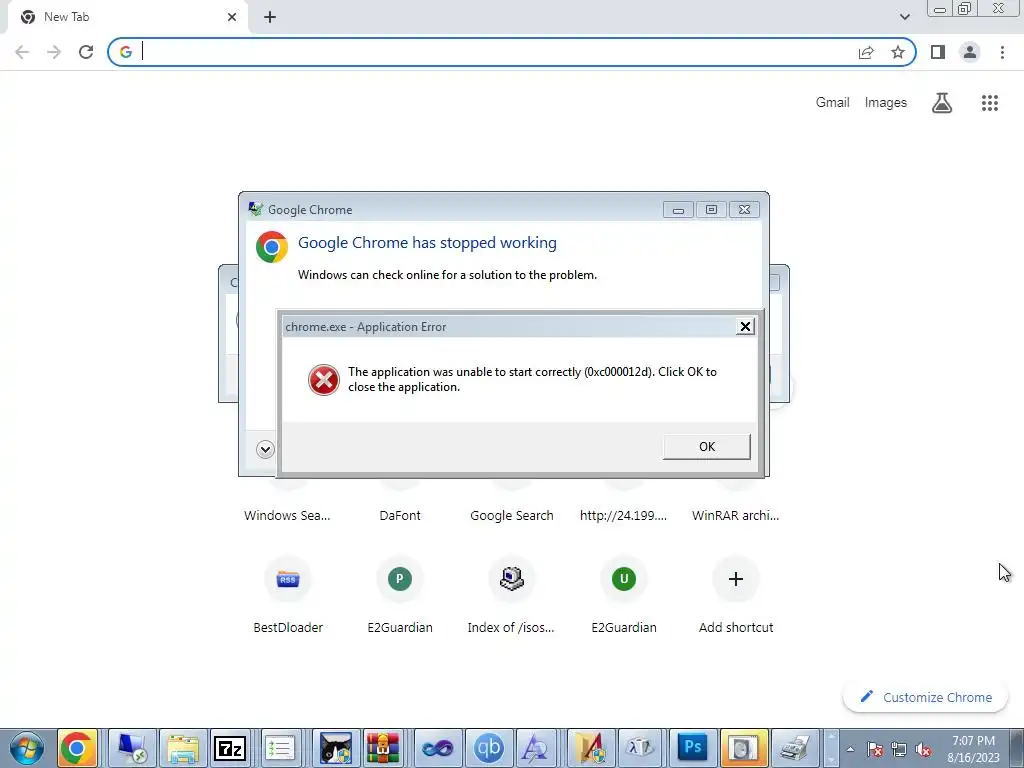Open Windows Explorer from the taskbar
This screenshot has height=768, width=1024.
[183, 748]
